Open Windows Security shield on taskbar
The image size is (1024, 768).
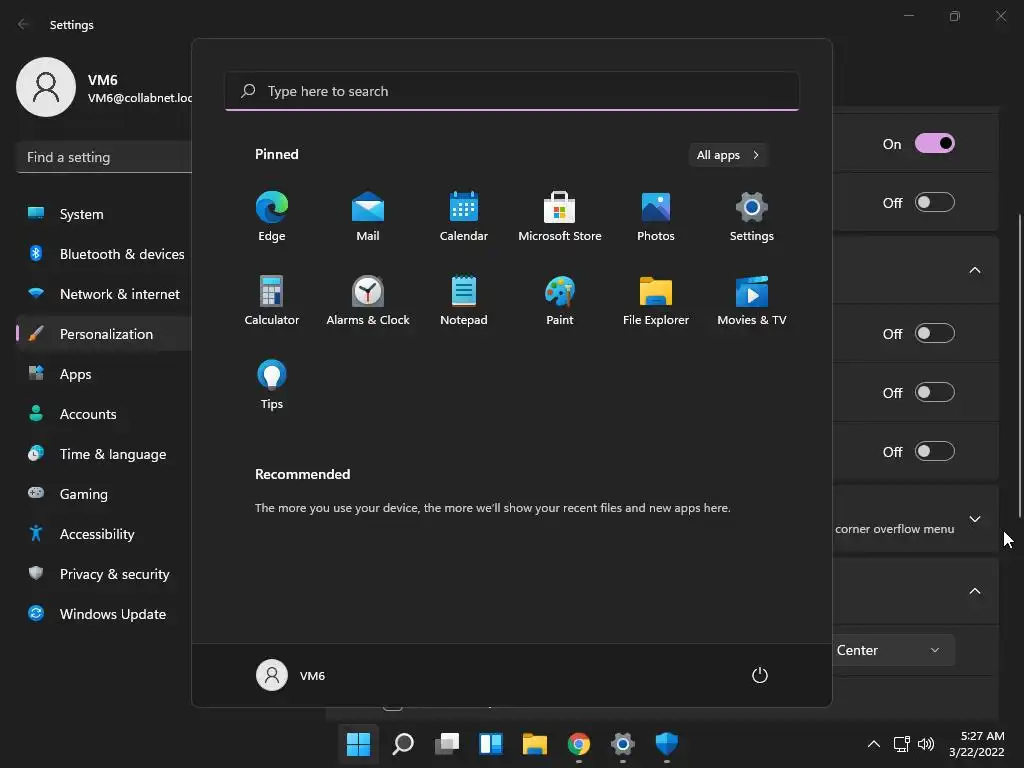[667, 744]
